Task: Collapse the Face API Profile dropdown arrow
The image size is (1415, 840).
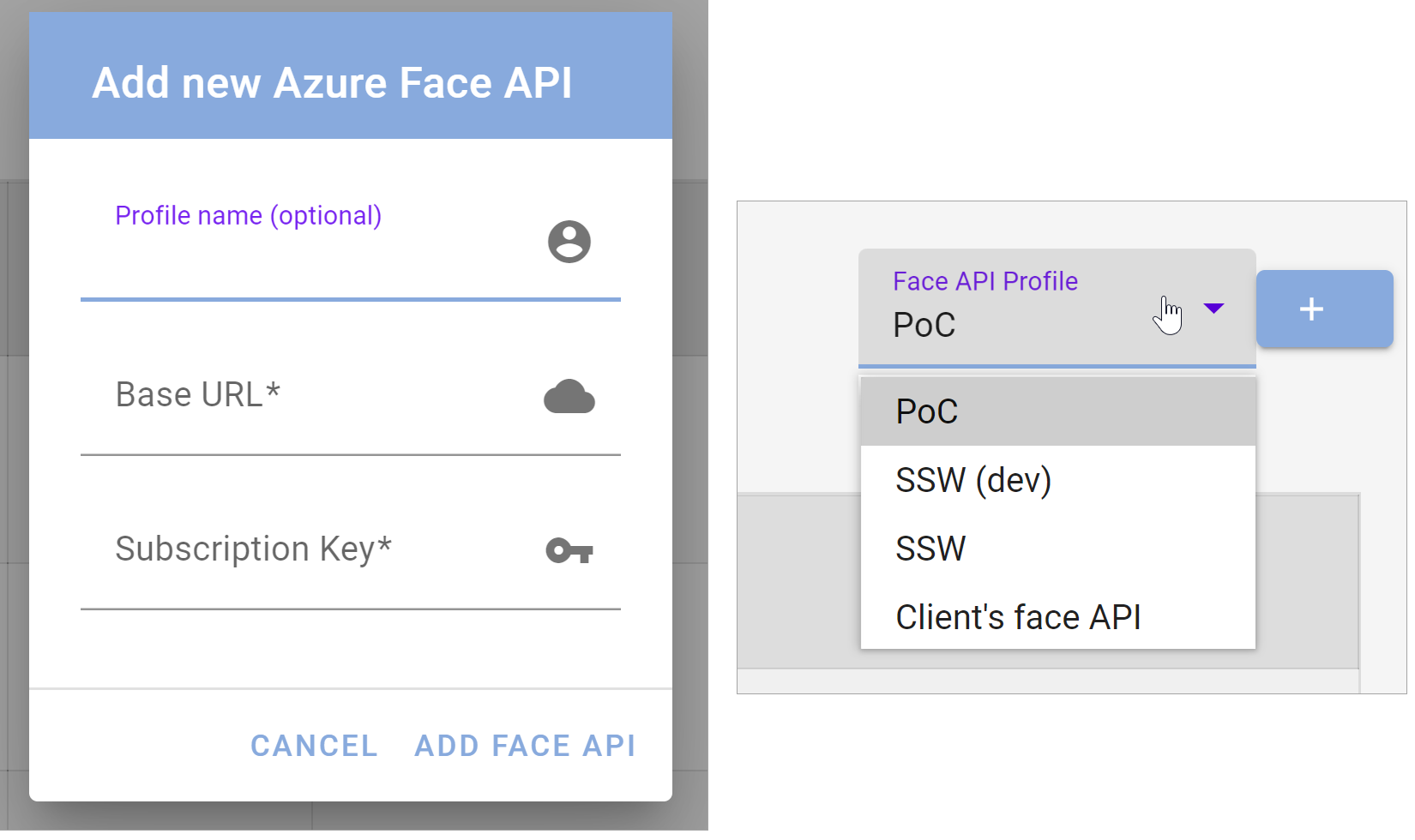Action: [1213, 309]
